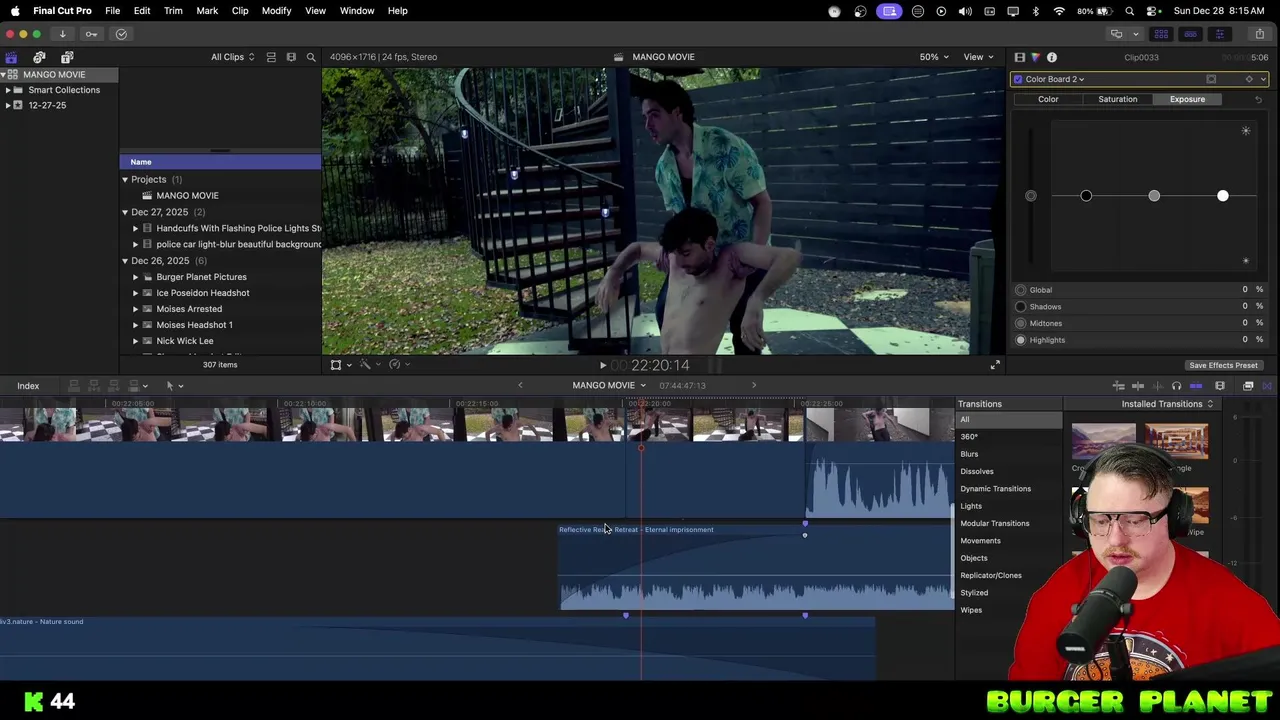Image resolution: width=1280 pixels, height=720 pixels.
Task: Collapse the Dec 26, 2025 group
Action: (125, 261)
